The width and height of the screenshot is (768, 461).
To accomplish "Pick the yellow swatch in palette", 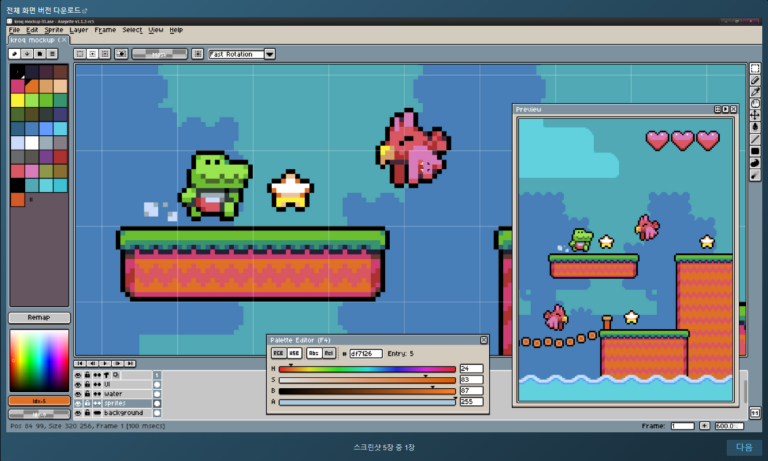I will [x=18, y=100].
